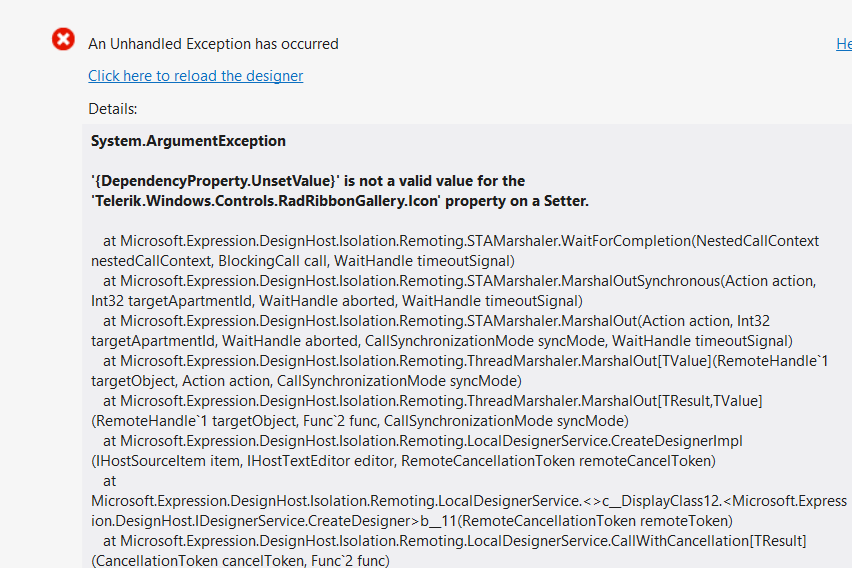The image size is (852, 568).
Task: Click the CancellationToken cancelToken parameters line
Action: [x=240, y=560]
